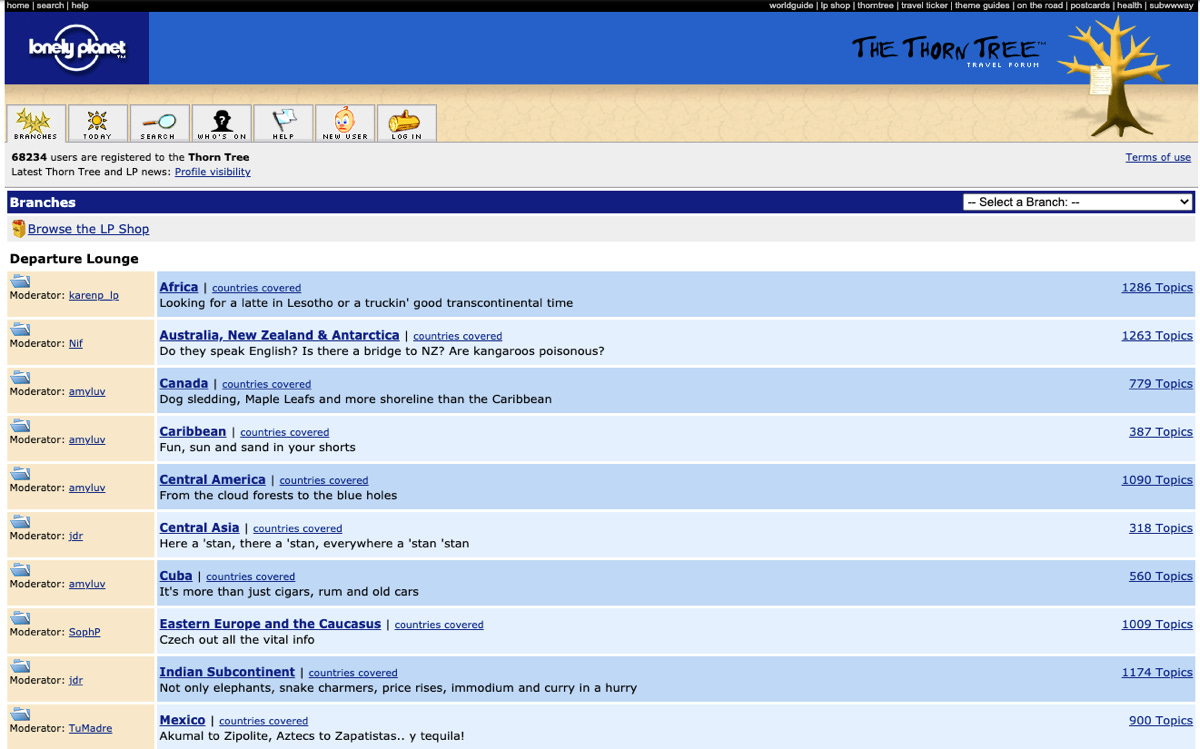1200x749 pixels.
Task: Click the Thorn Tree forum logo
Action: [947, 50]
